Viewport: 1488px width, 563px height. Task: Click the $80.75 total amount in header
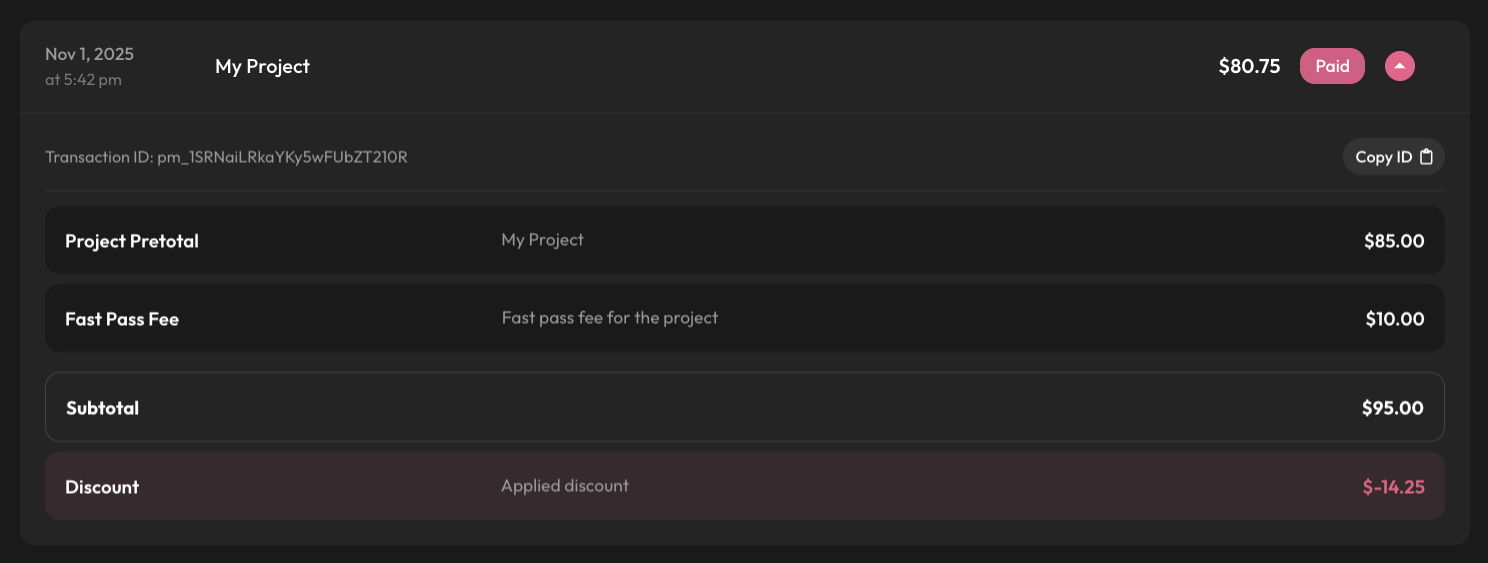tap(1249, 66)
